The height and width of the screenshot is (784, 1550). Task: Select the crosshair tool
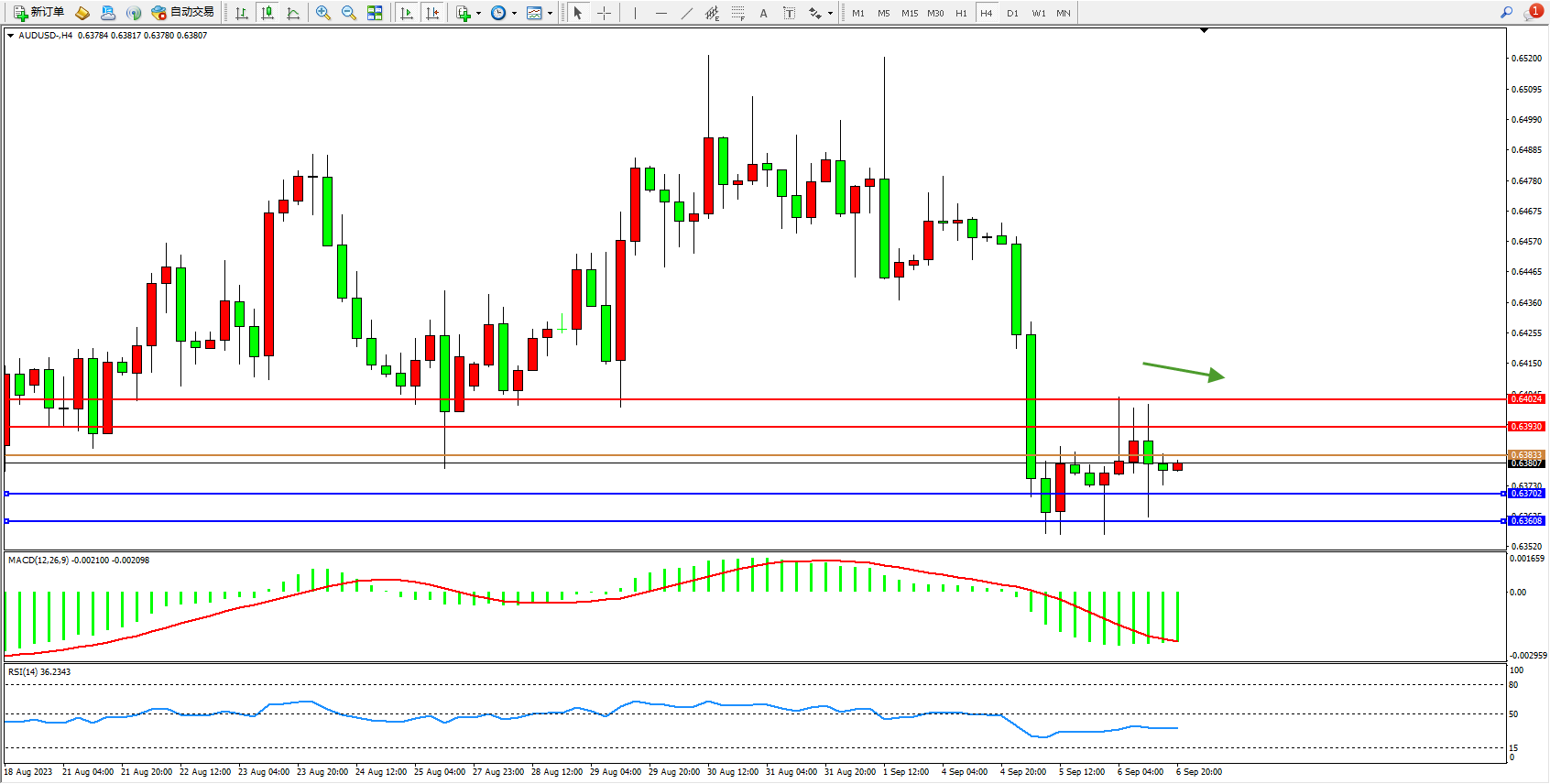[x=605, y=13]
